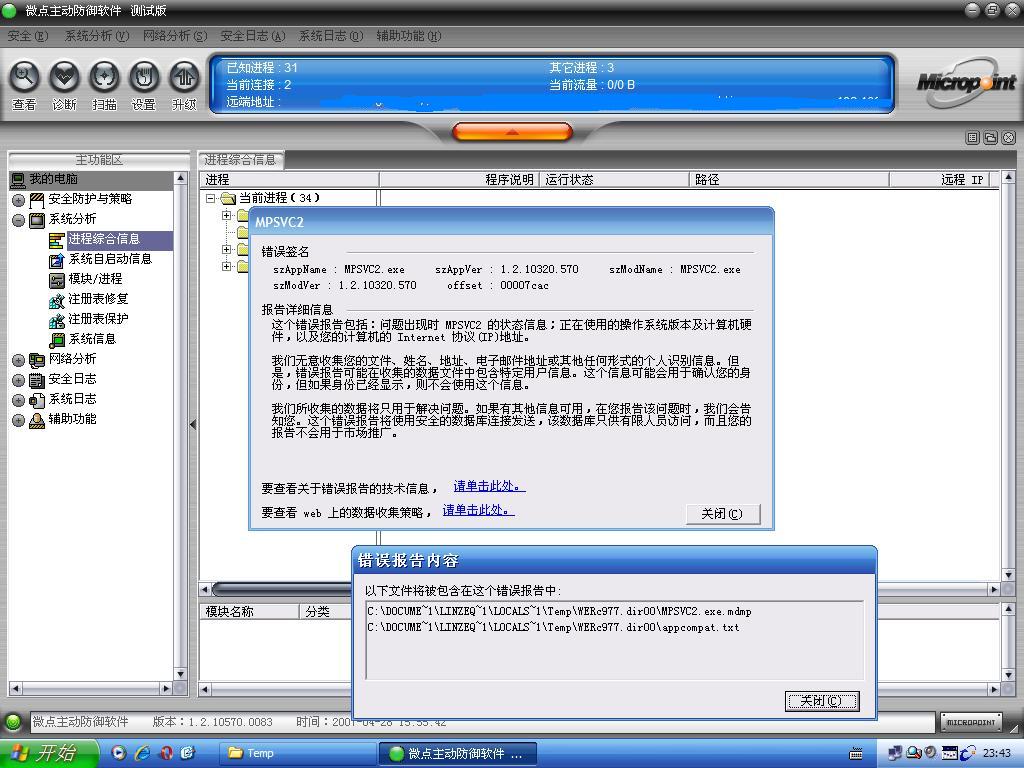The width and height of the screenshot is (1024, 768).
Task: Expand the 安全日志 tree node
Action: pos(18,380)
